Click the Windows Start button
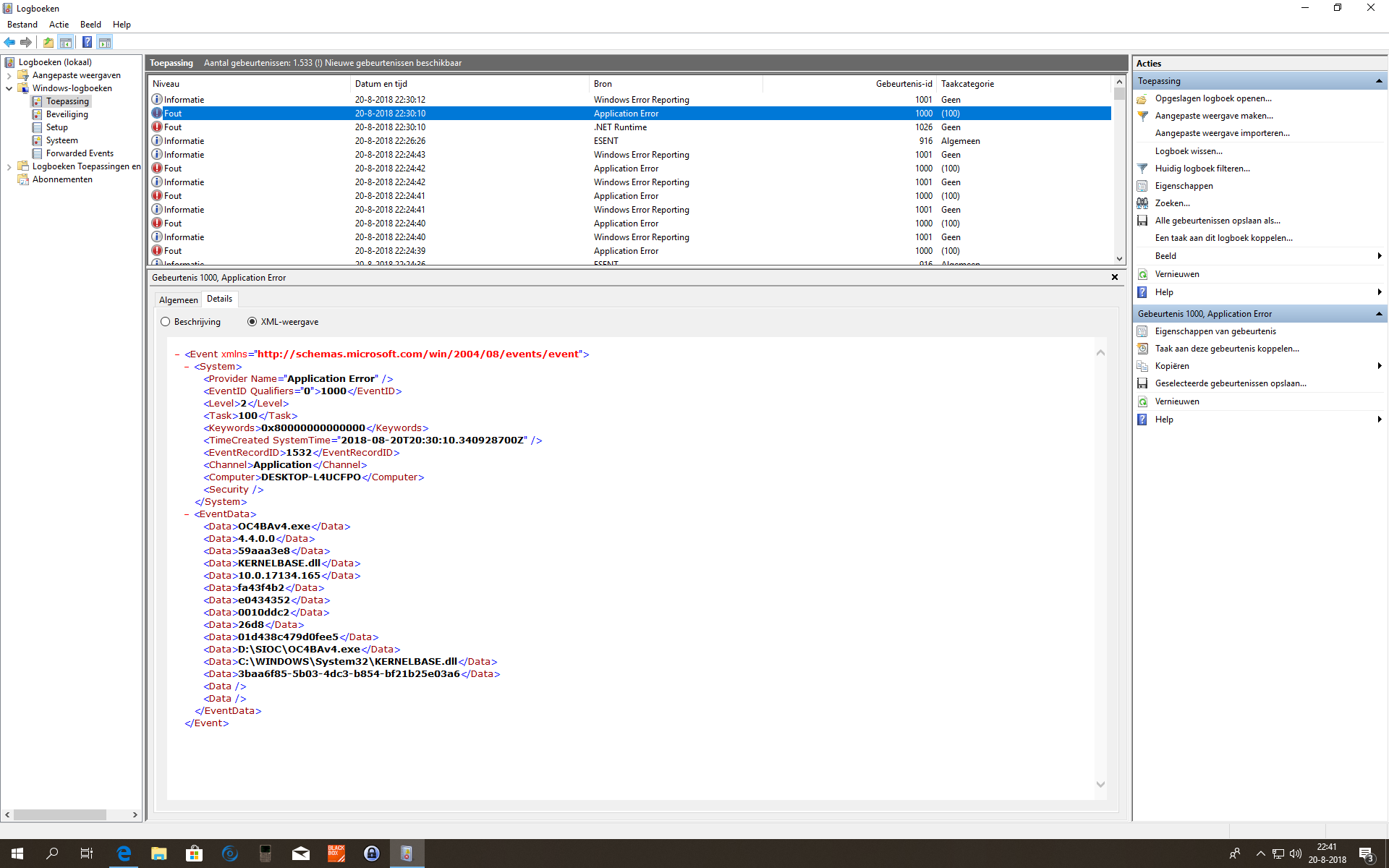 pyautogui.click(x=17, y=854)
